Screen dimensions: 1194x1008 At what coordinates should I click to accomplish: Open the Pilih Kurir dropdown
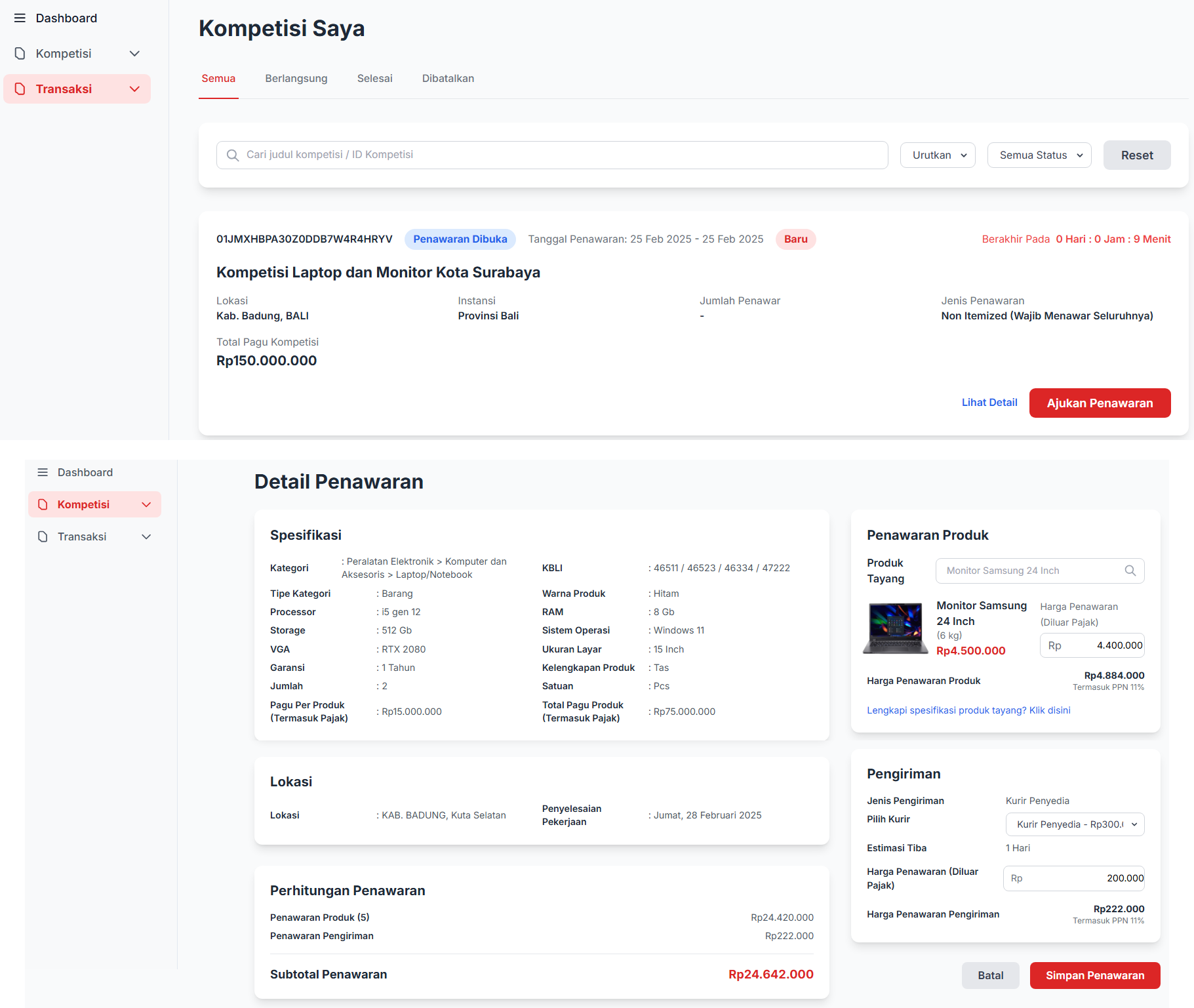click(x=1075, y=824)
